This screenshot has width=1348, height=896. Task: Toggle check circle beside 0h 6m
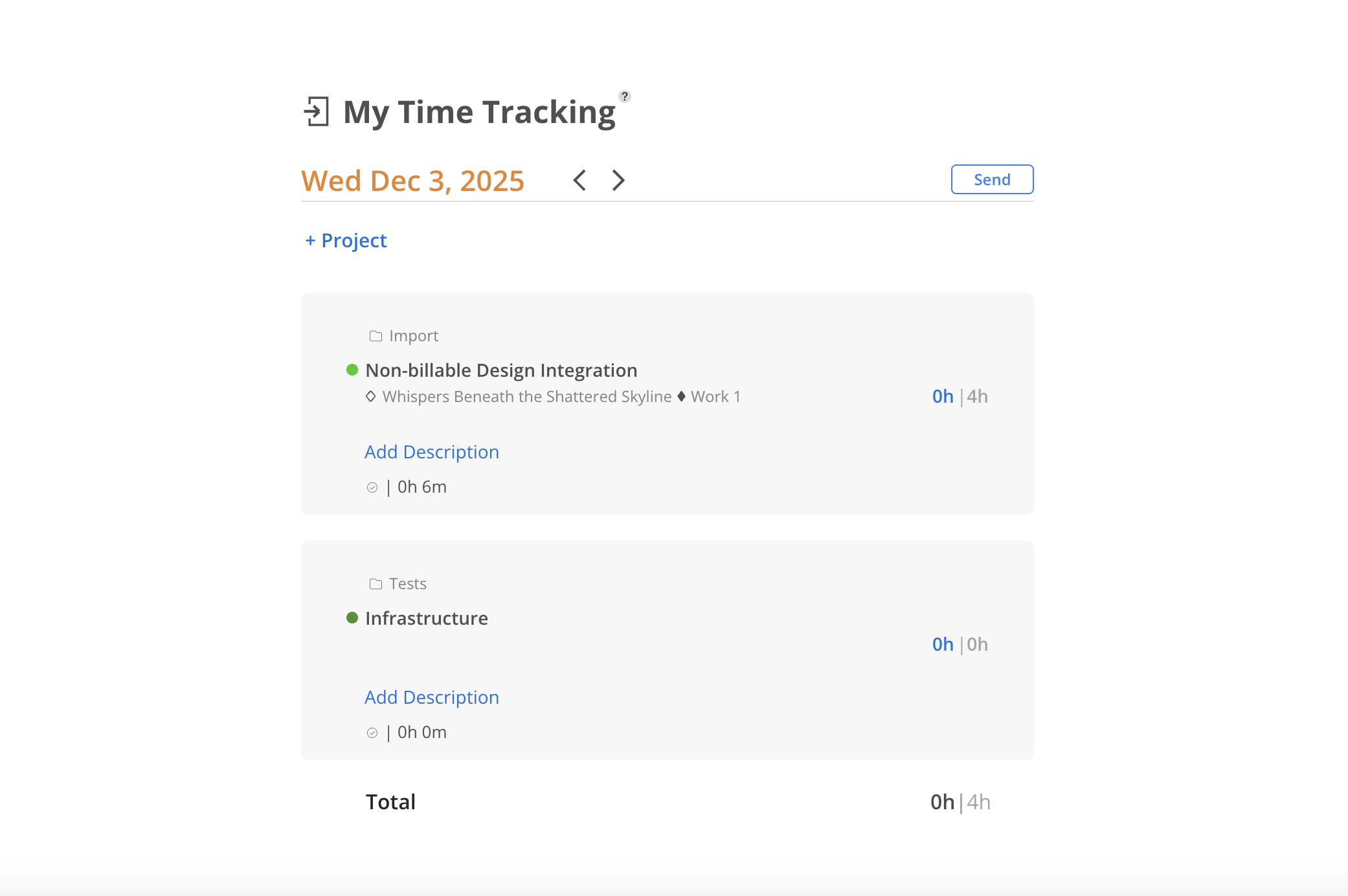tap(372, 487)
